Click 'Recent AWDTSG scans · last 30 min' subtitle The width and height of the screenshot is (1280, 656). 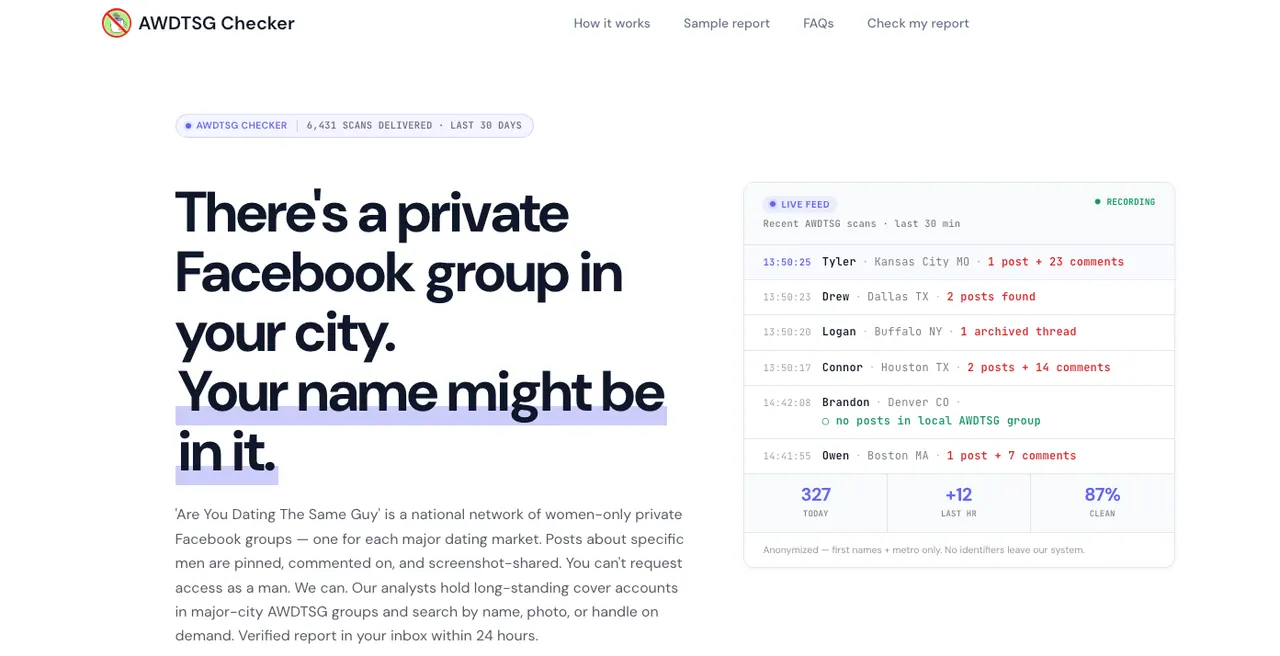[861, 224]
